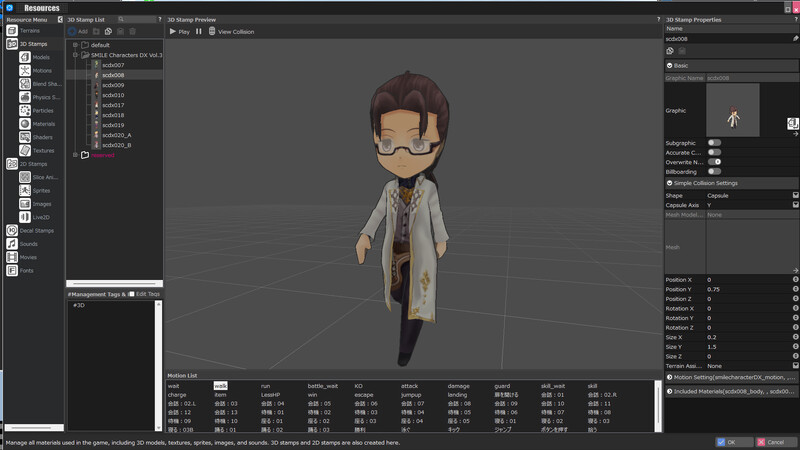Click the Cancel button

[776, 442]
